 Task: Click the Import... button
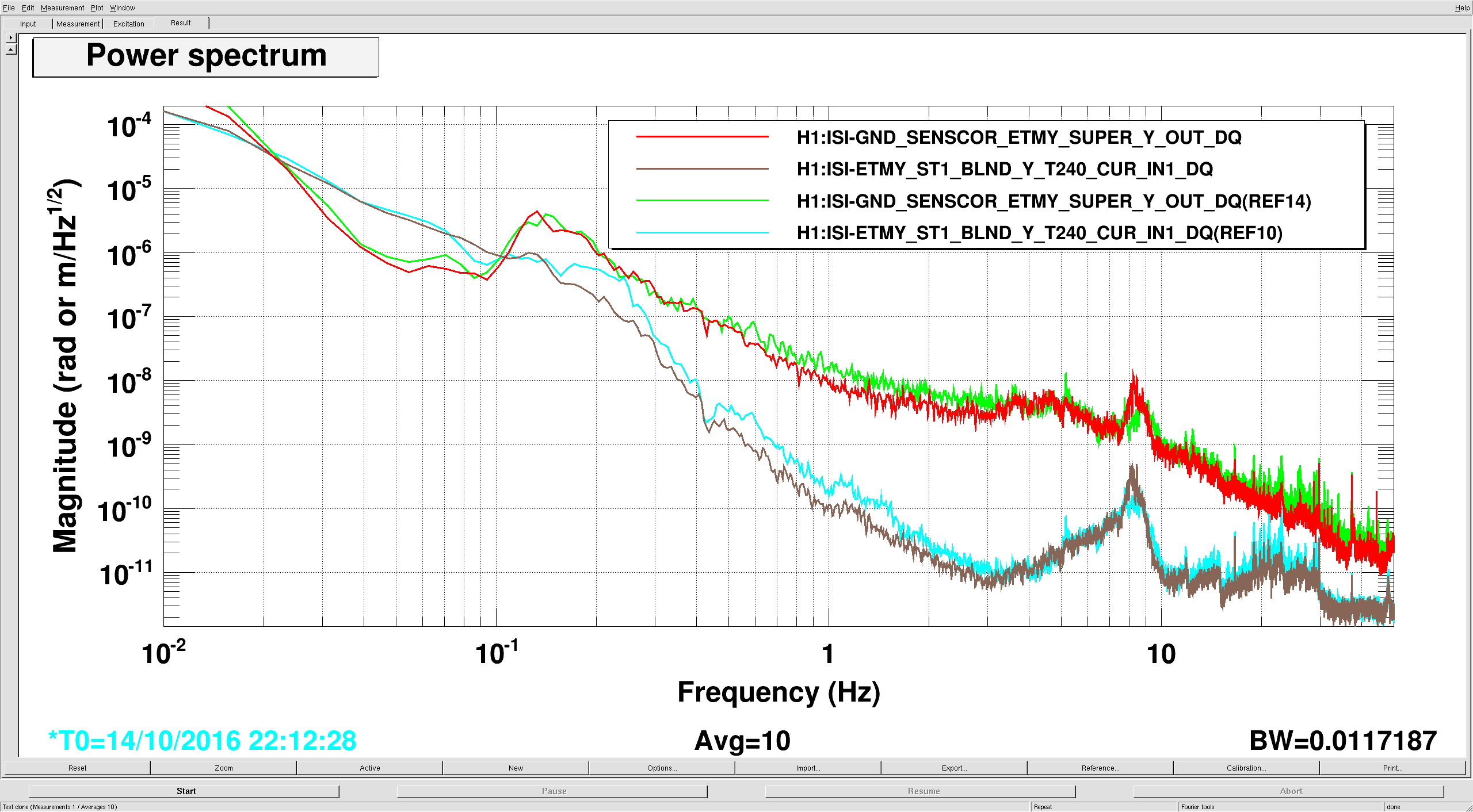808,768
